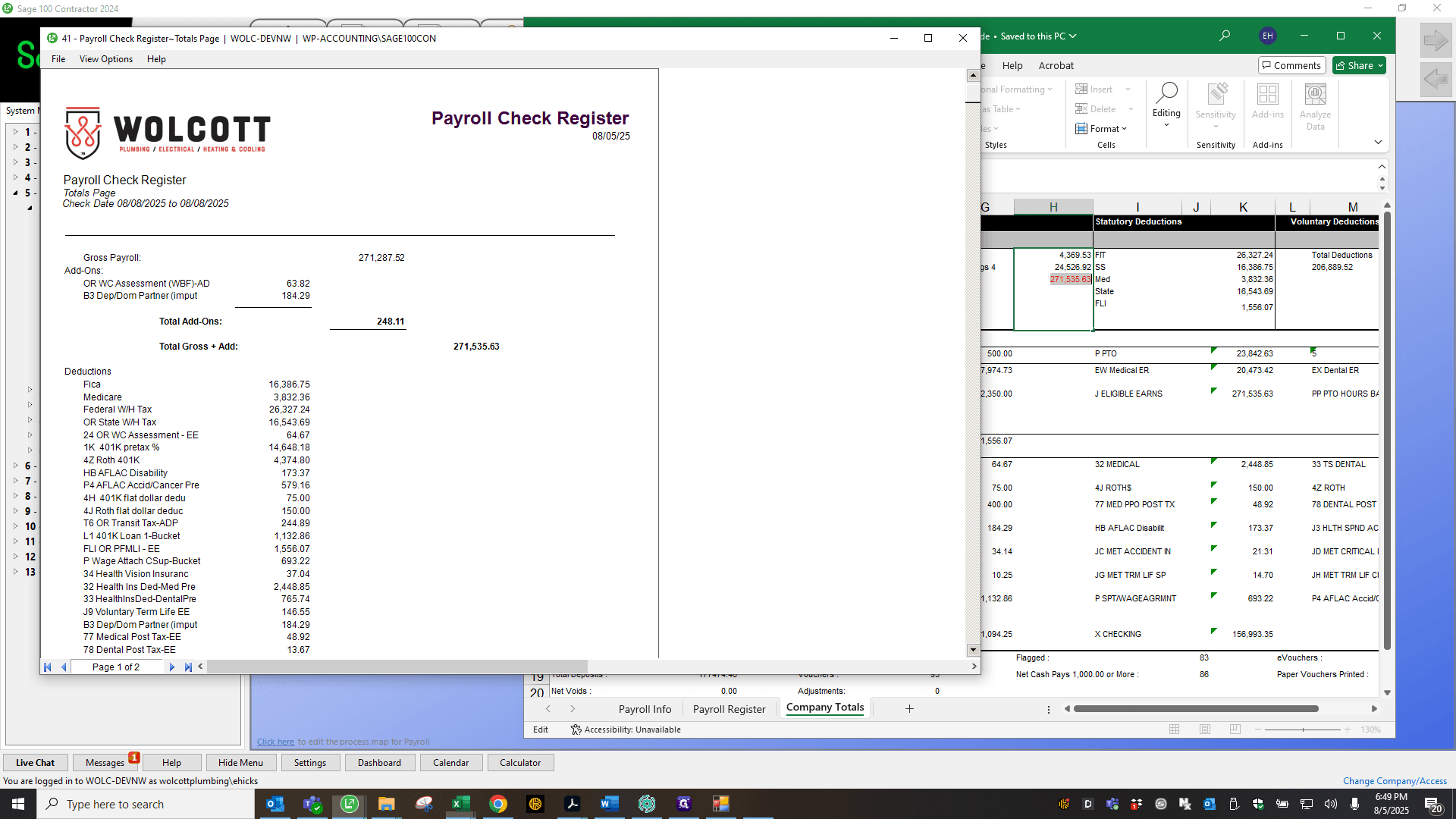Select column H header in Excel
Screen dimensions: 1456x819
pyautogui.click(x=1053, y=207)
